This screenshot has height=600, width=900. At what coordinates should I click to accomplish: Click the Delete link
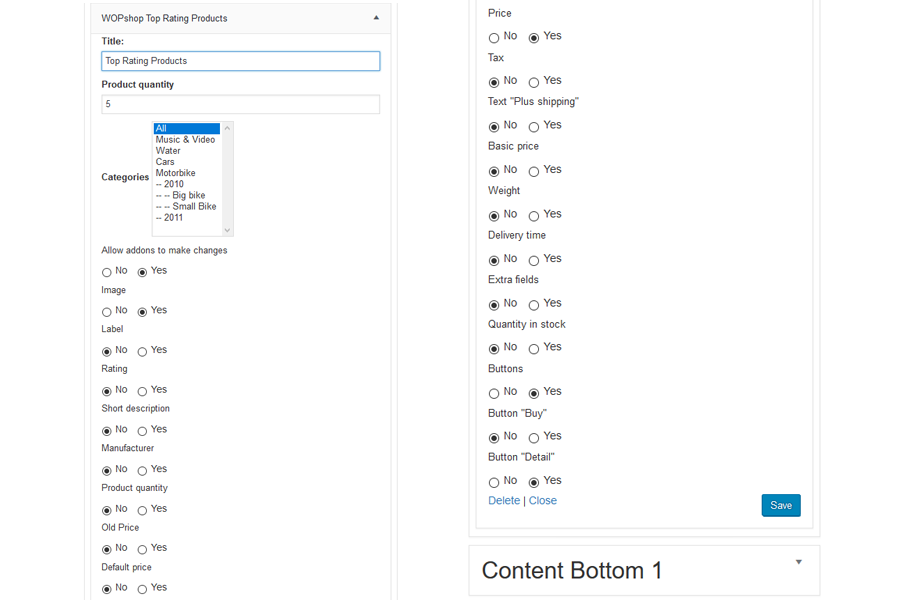[x=504, y=501]
